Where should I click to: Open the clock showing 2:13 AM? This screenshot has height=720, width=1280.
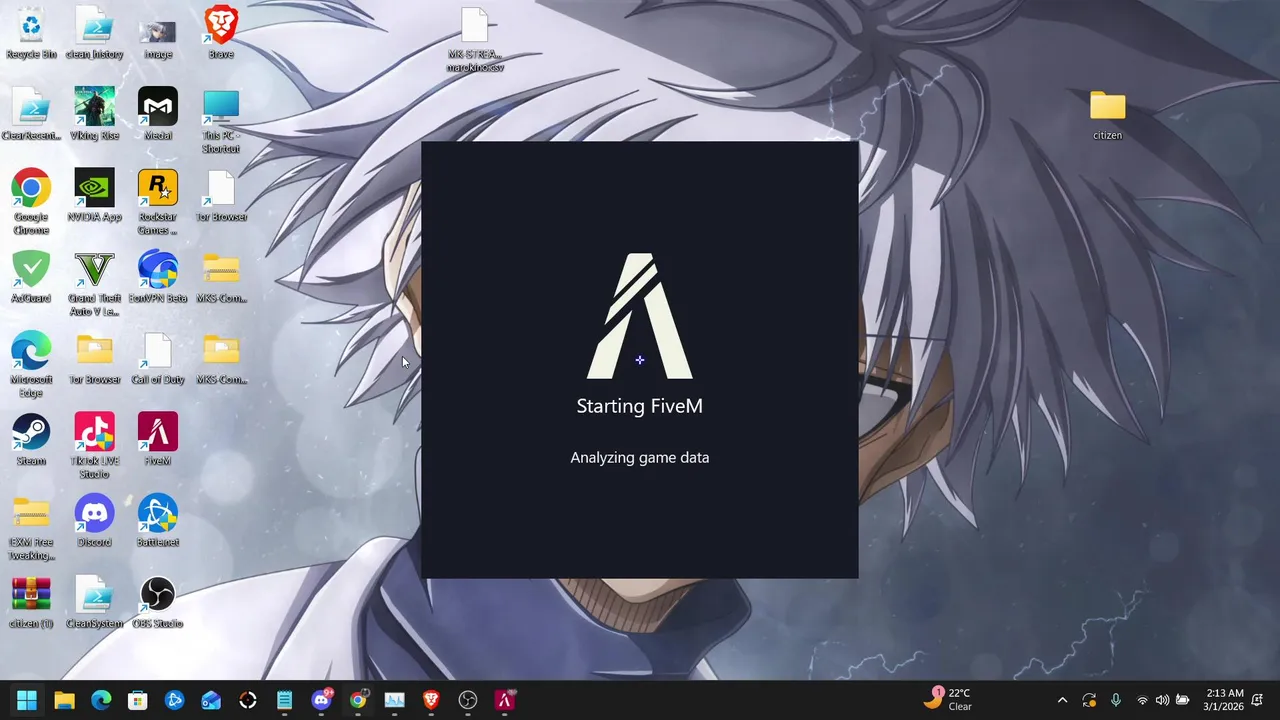(1224, 700)
